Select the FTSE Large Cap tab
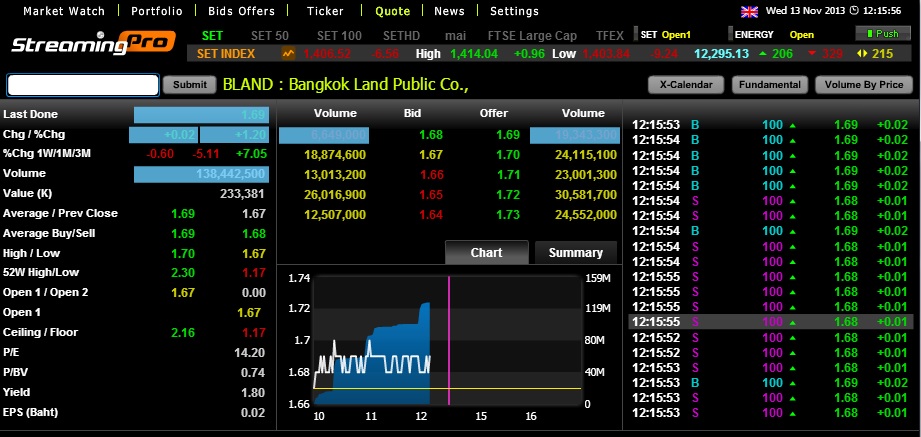The image size is (921, 437). point(532,36)
